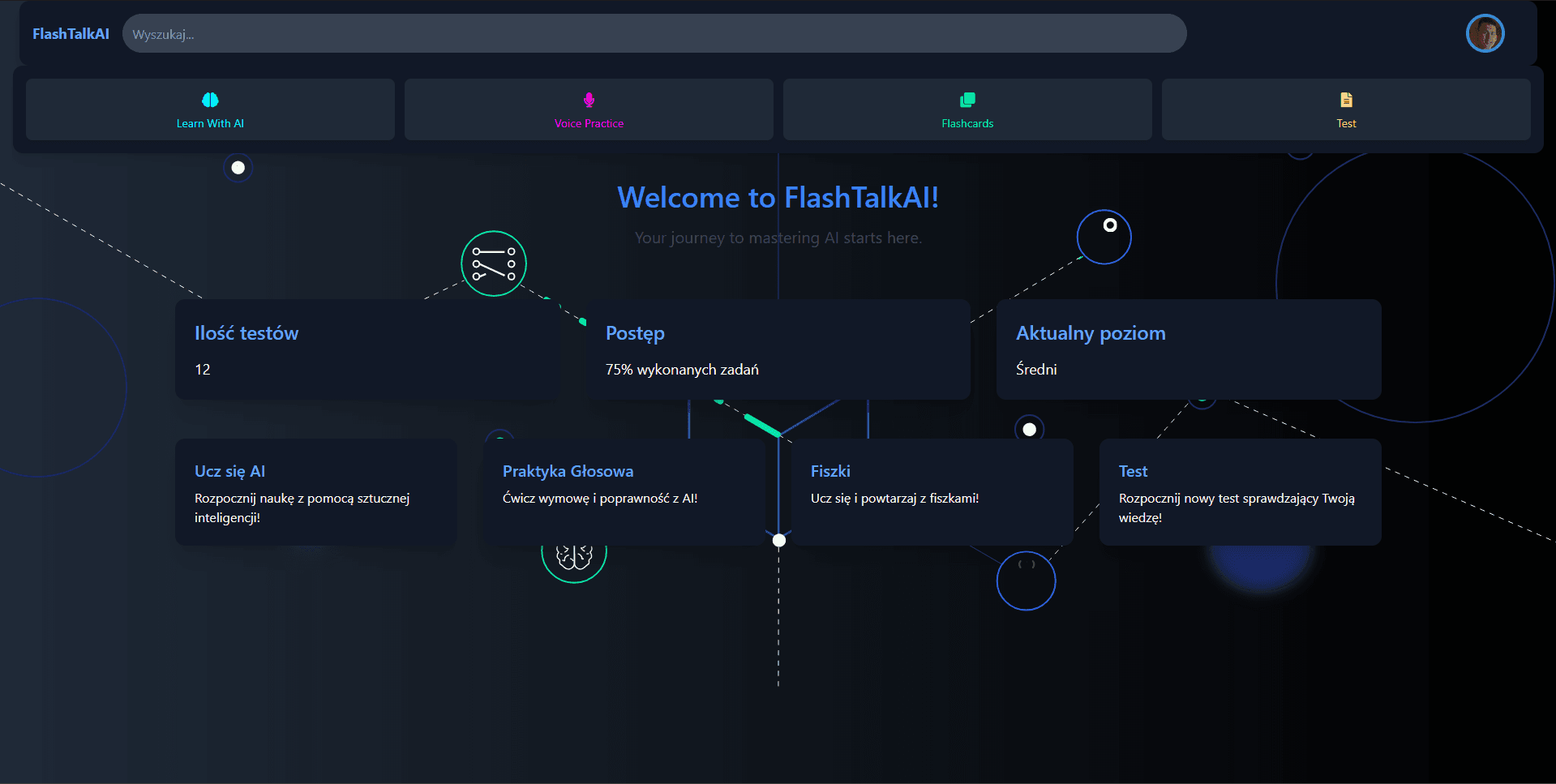1556x784 pixels.
Task: Click the user profile avatar picture
Action: click(1484, 33)
